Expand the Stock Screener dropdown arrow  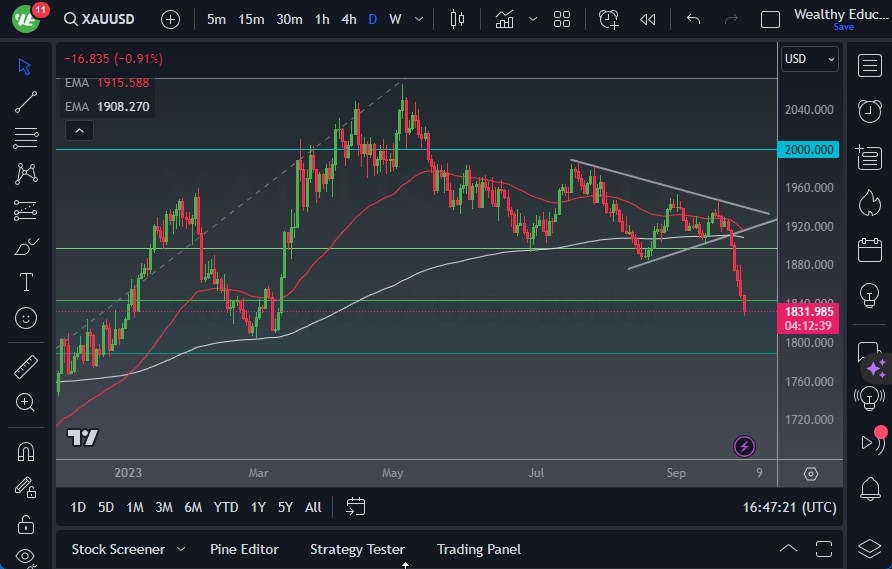[181, 549]
